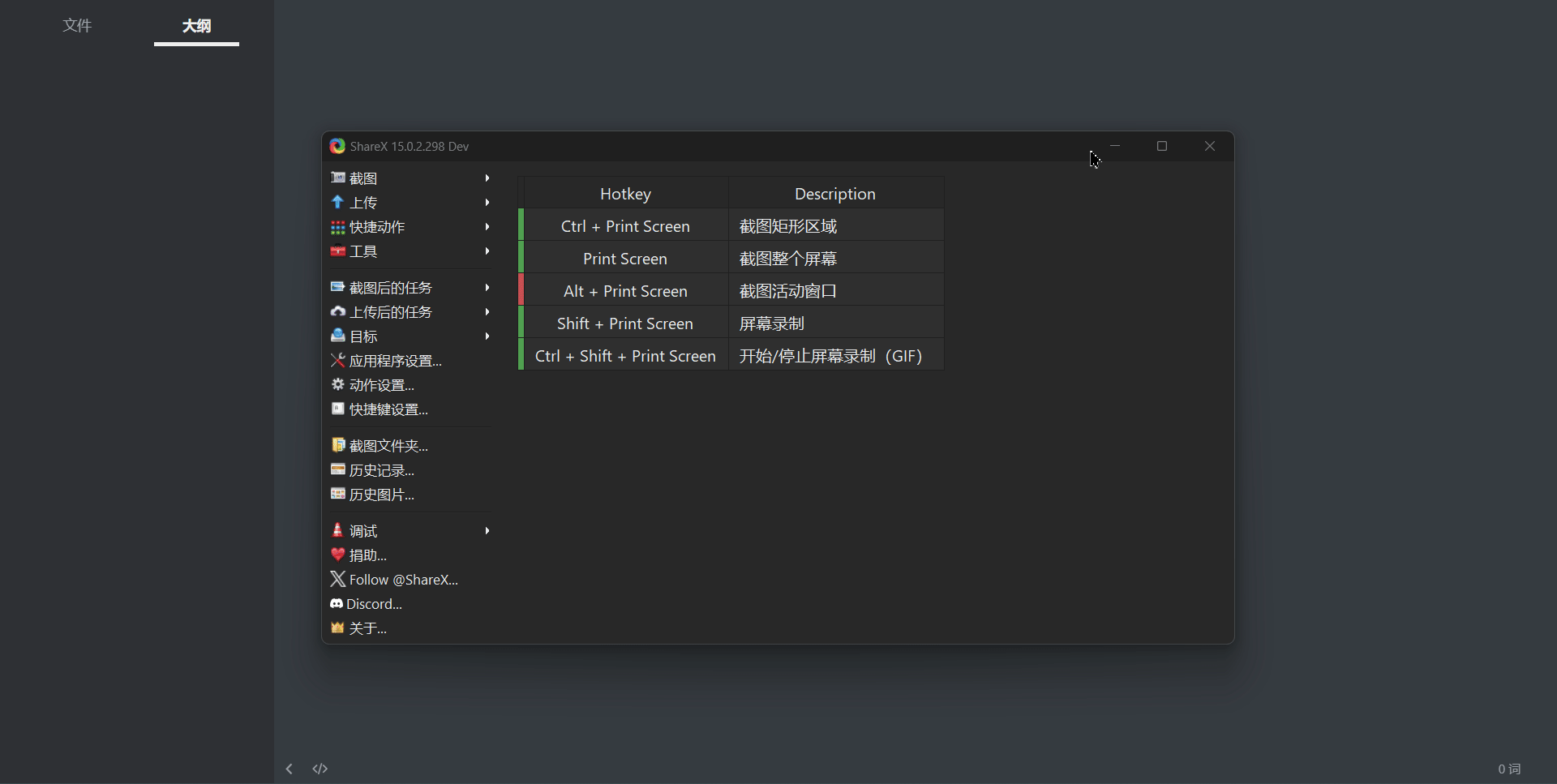Screen dimensions: 1557x784
Task: Click the 开始/停止屏幕录制 (GIF) cell
Action: pyautogui.click(x=836, y=356)
